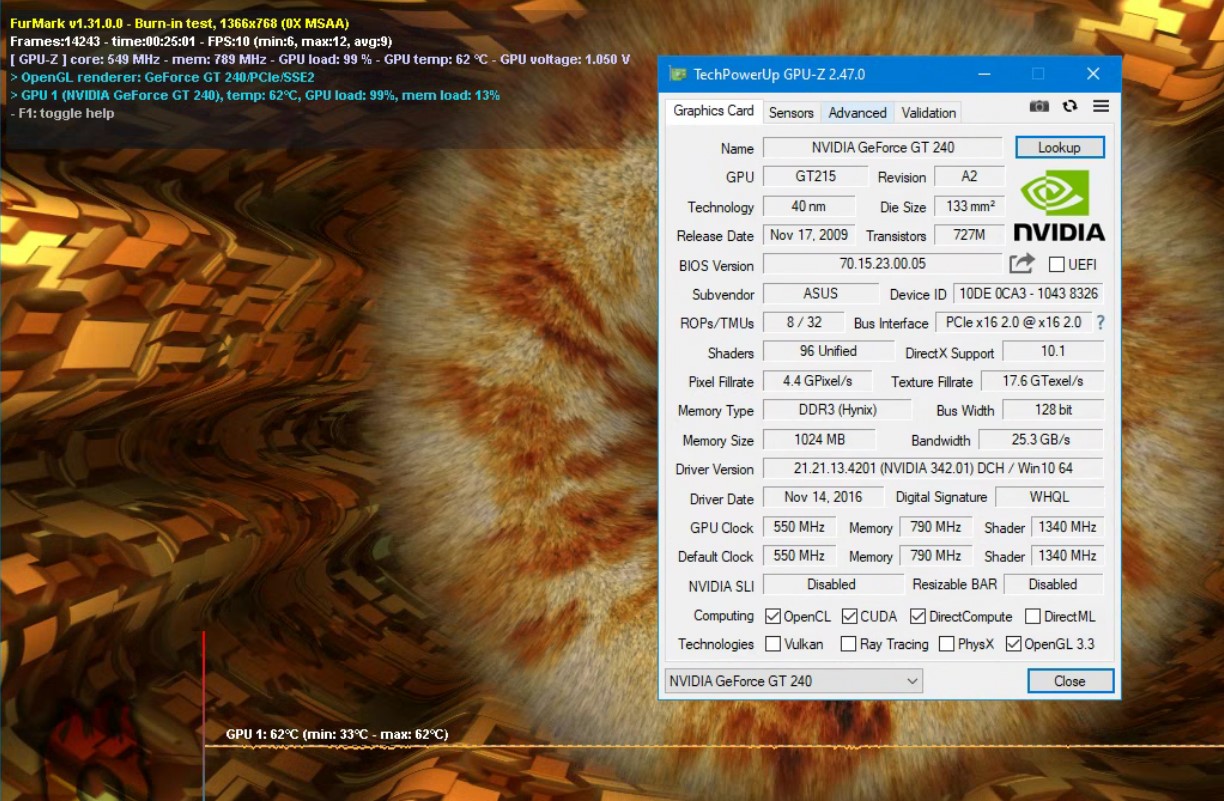Click the GPU field showing GT215
This screenshot has height=801, width=1224.
tap(817, 176)
